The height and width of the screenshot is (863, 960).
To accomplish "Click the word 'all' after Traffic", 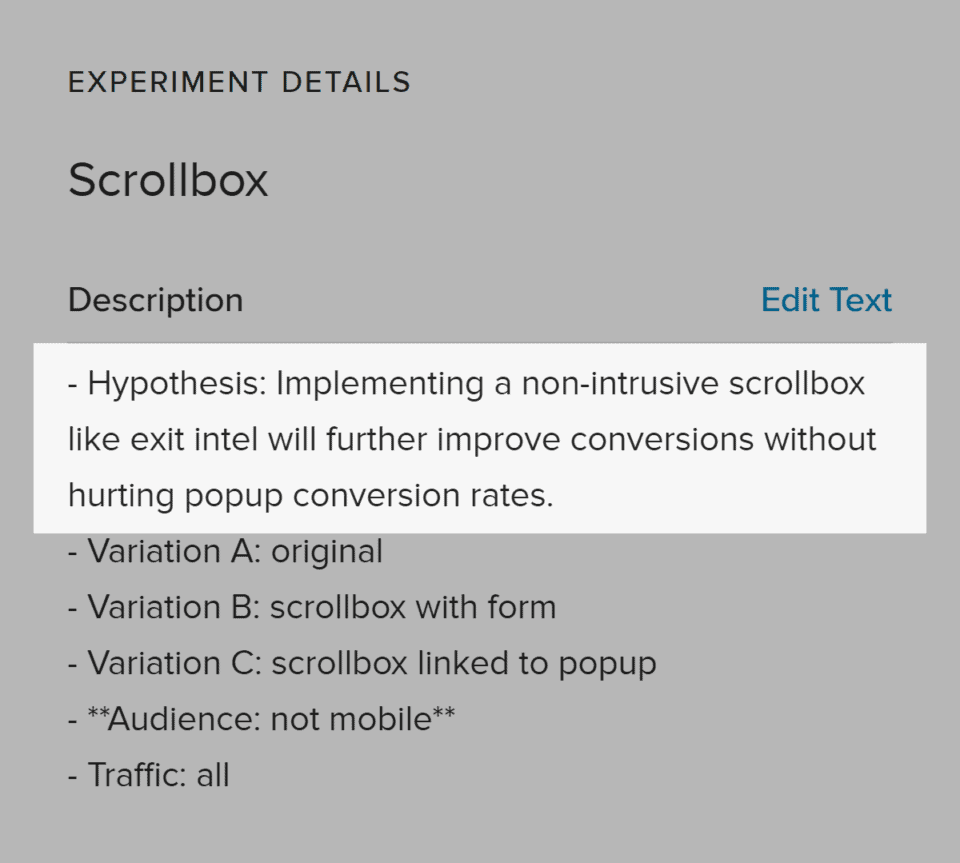I will 213,775.
